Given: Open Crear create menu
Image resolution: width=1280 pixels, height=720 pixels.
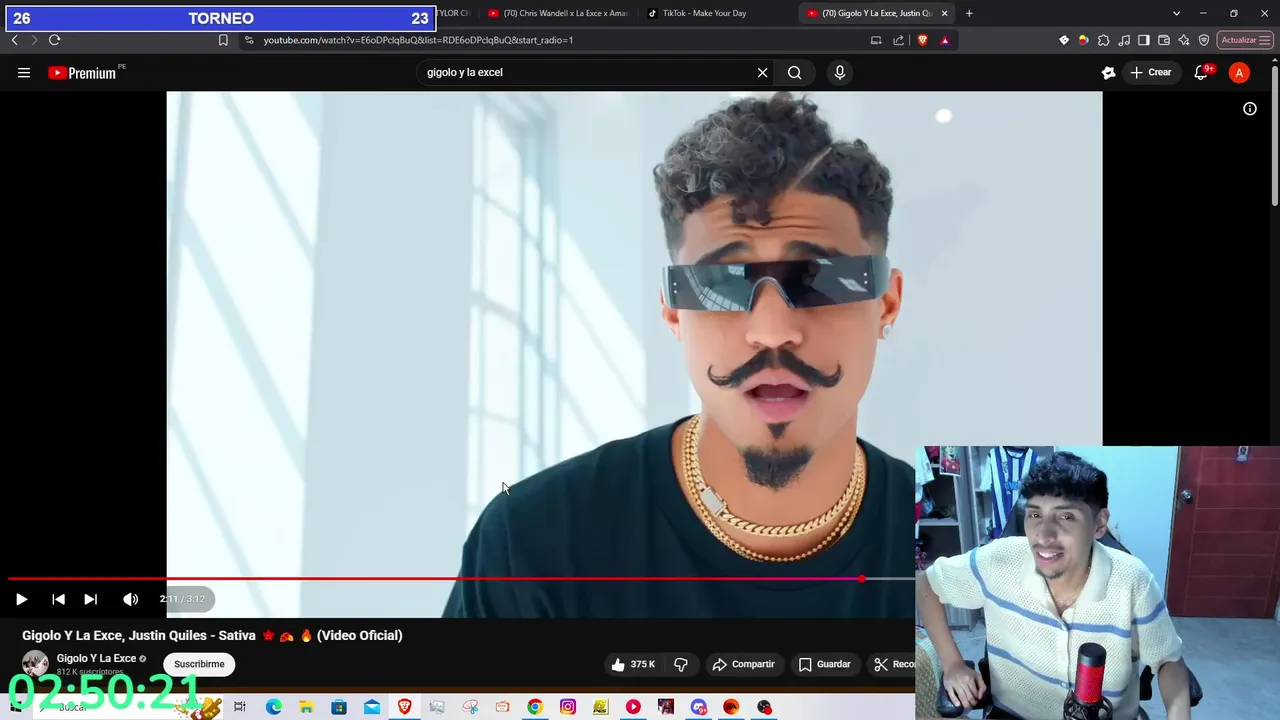Looking at the screenshot, I should pos(1150,72).
